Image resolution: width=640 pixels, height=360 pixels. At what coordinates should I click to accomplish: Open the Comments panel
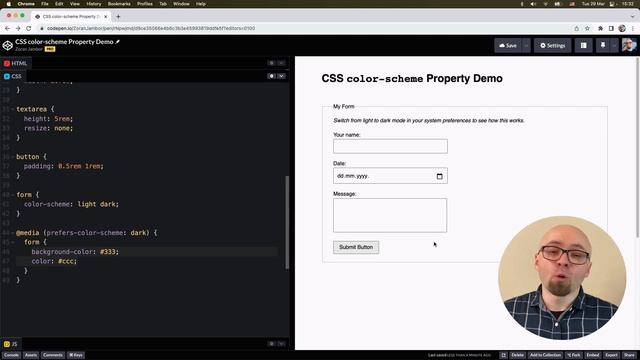coord(53,355)
